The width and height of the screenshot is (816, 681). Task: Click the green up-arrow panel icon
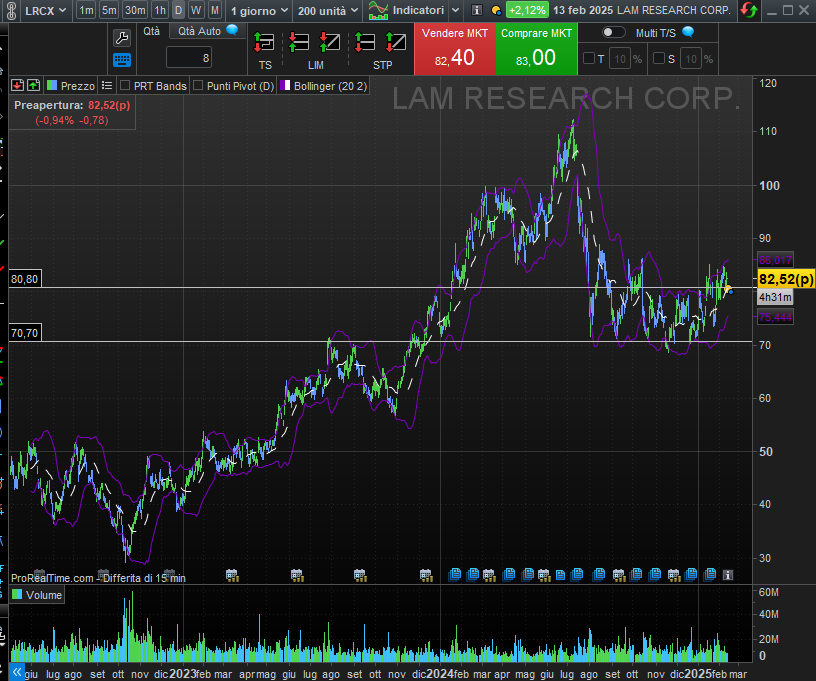pos(33,85)
